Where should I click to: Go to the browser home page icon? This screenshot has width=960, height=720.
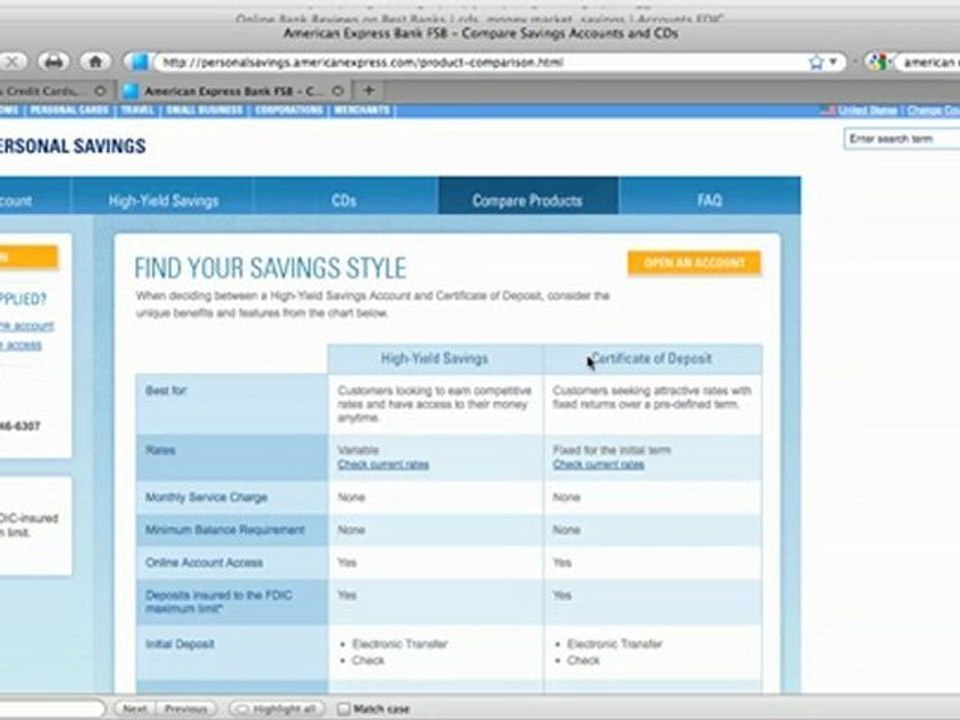point(95,62)
